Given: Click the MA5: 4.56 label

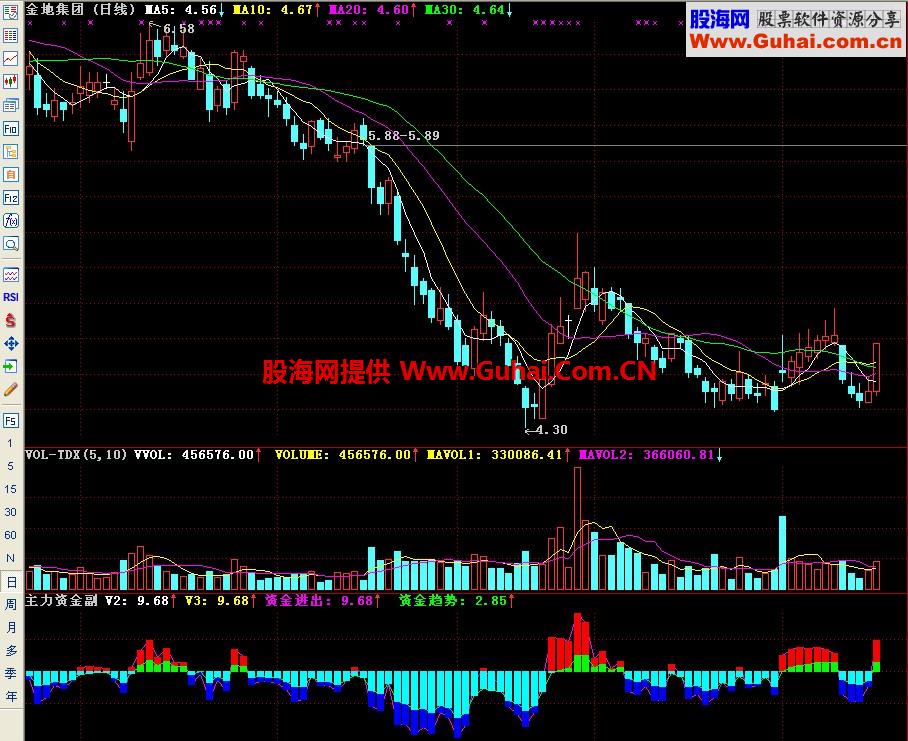Looking at the screenshot, I should pos(184,10).
